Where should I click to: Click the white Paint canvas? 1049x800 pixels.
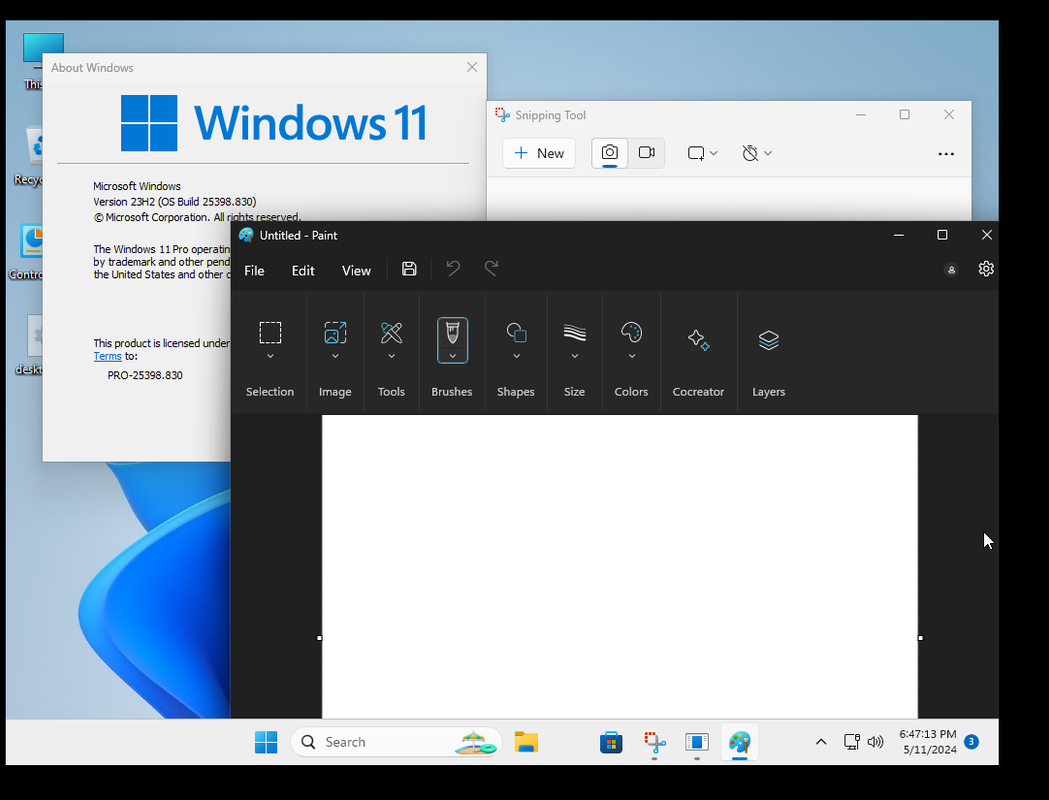tap(619, 567)
